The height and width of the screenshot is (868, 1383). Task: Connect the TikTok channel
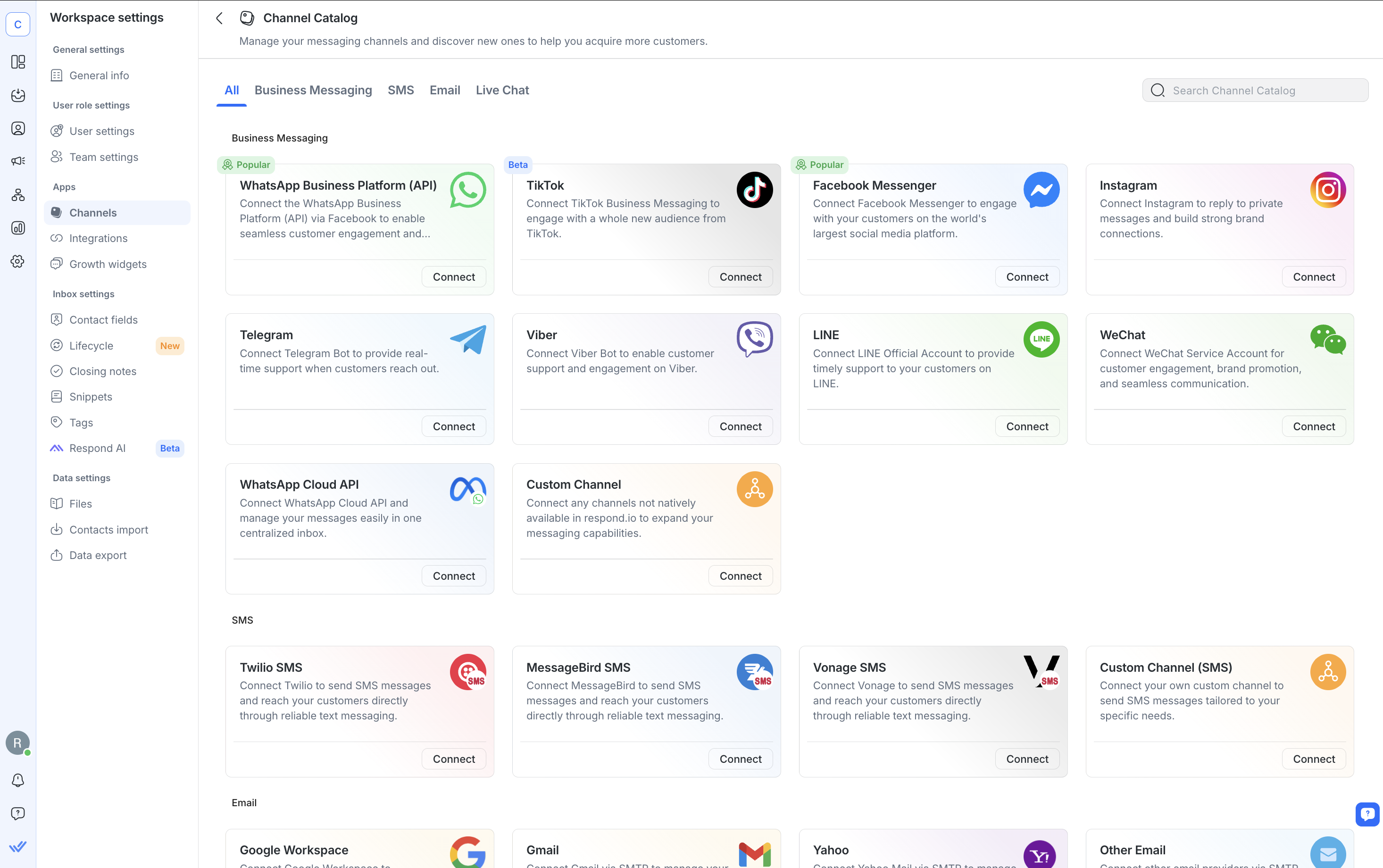[740, 277]
